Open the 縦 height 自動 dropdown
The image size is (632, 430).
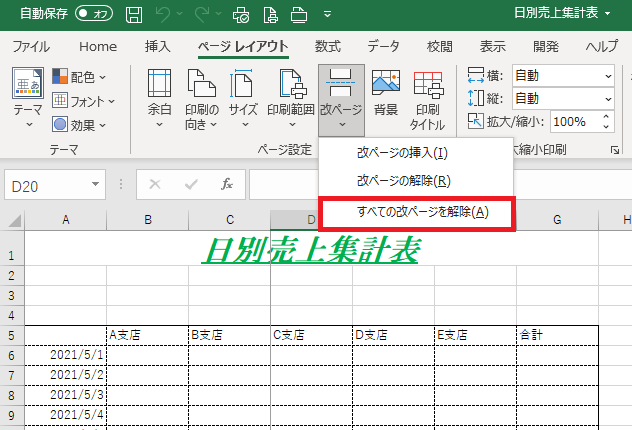(563, 98)
